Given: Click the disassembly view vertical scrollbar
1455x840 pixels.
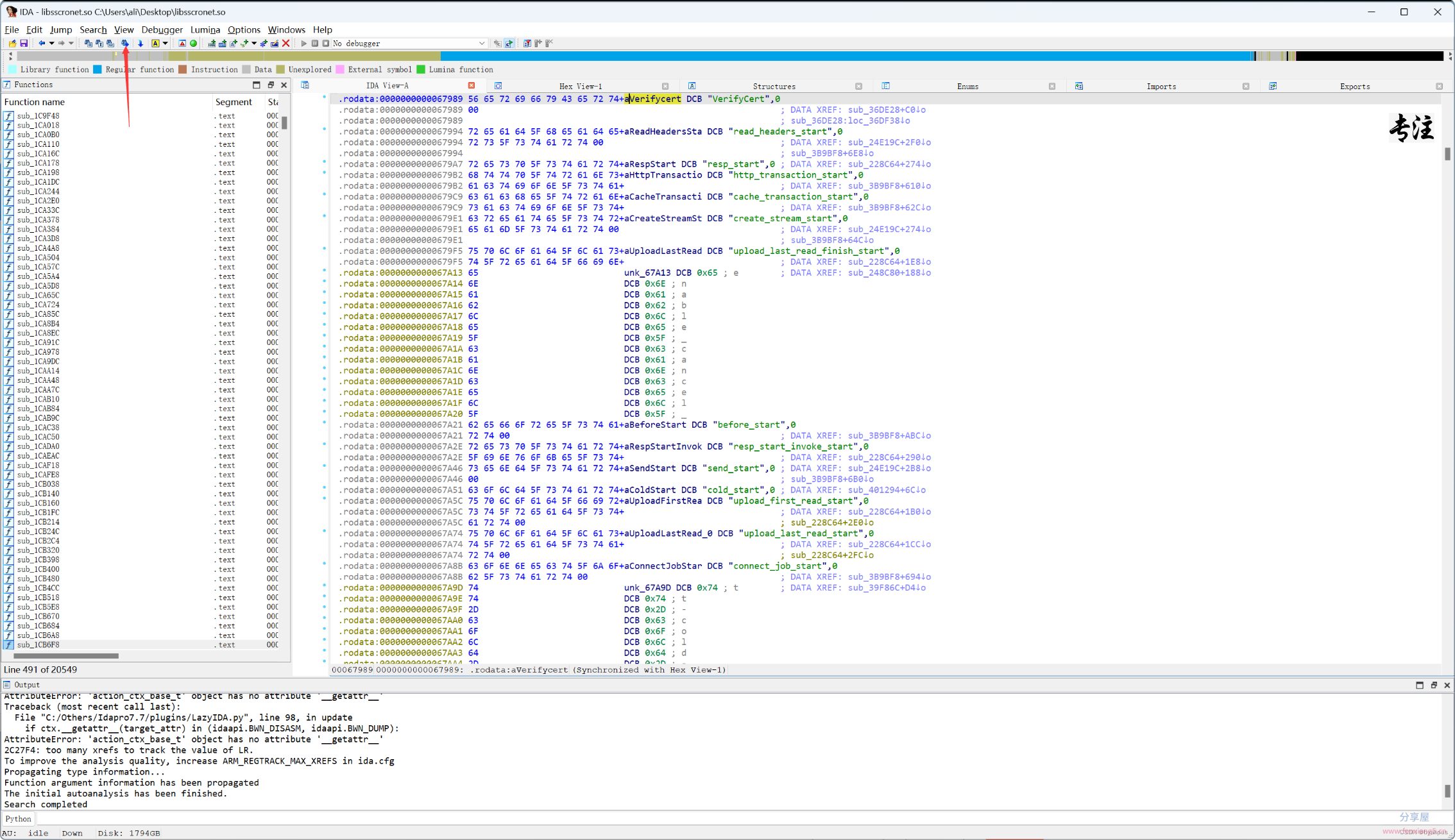Looking at the screenshot, I should (1447, 154).
